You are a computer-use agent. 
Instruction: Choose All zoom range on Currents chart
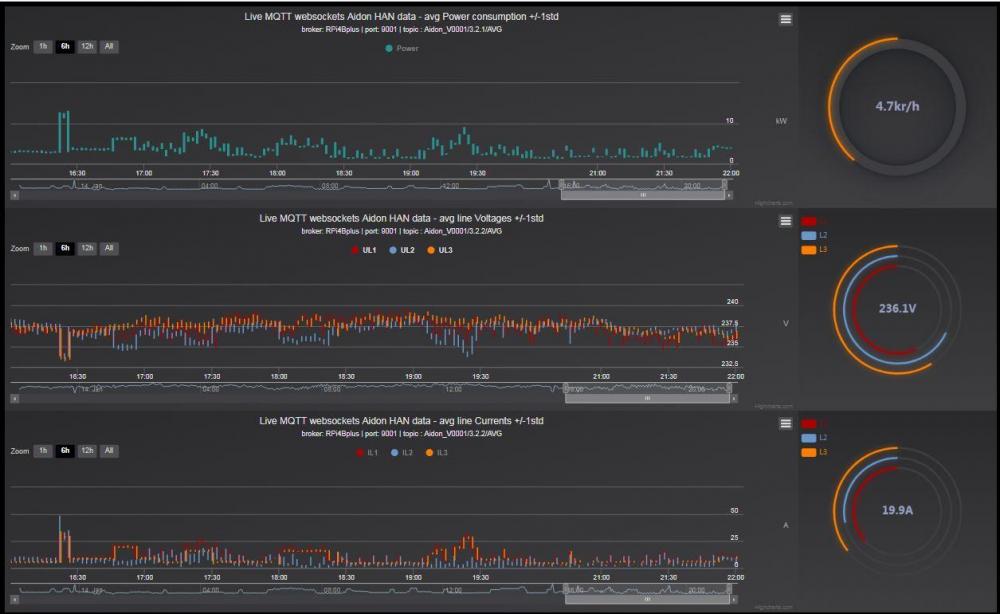109,451
